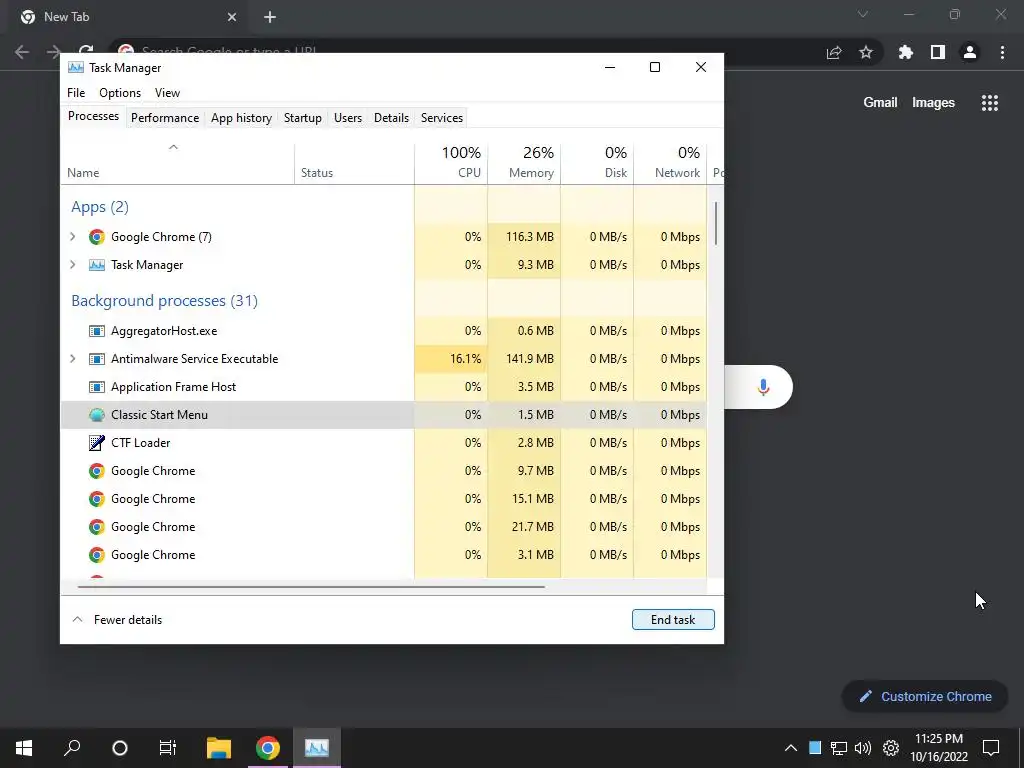Click the Google Chrome (7) app icon
1024x768 pixels.
(97, 237)
